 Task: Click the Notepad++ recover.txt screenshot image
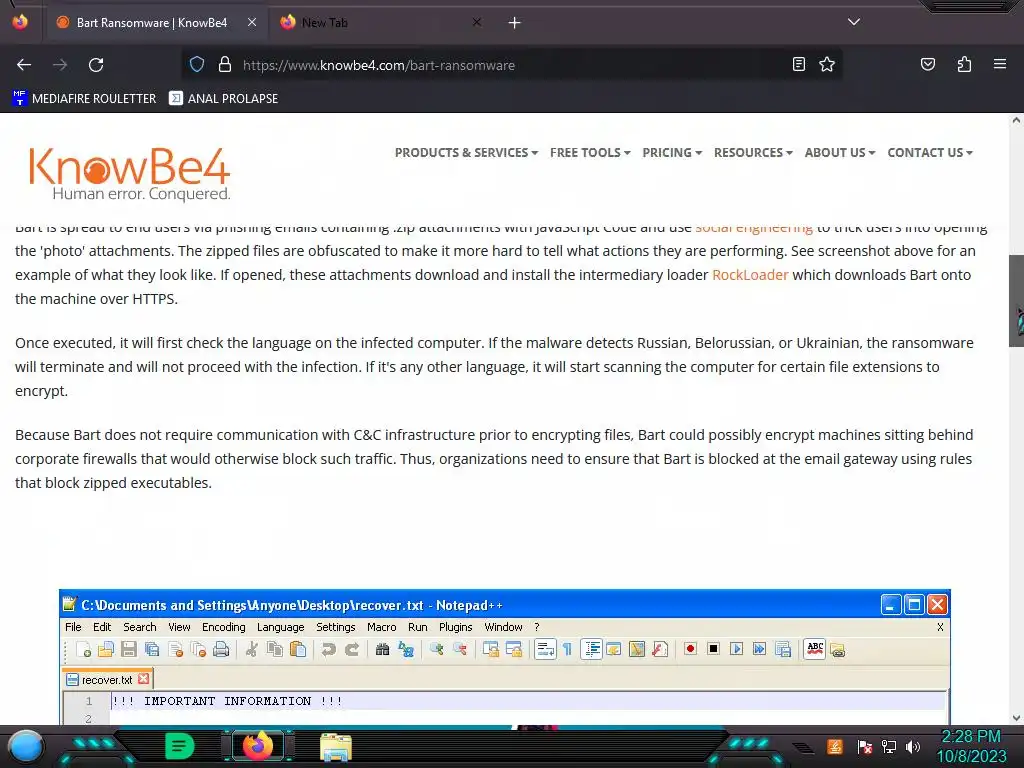click(505, 657)
